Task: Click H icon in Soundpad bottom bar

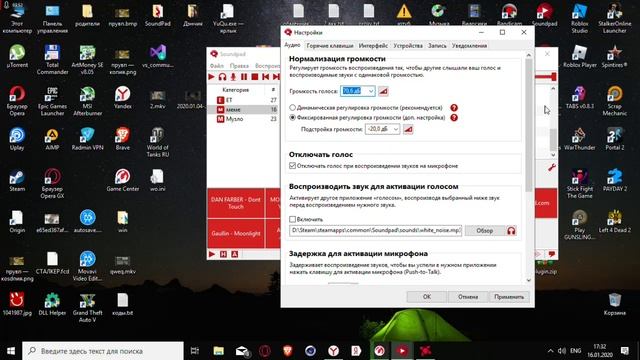Action: point(223,254)
